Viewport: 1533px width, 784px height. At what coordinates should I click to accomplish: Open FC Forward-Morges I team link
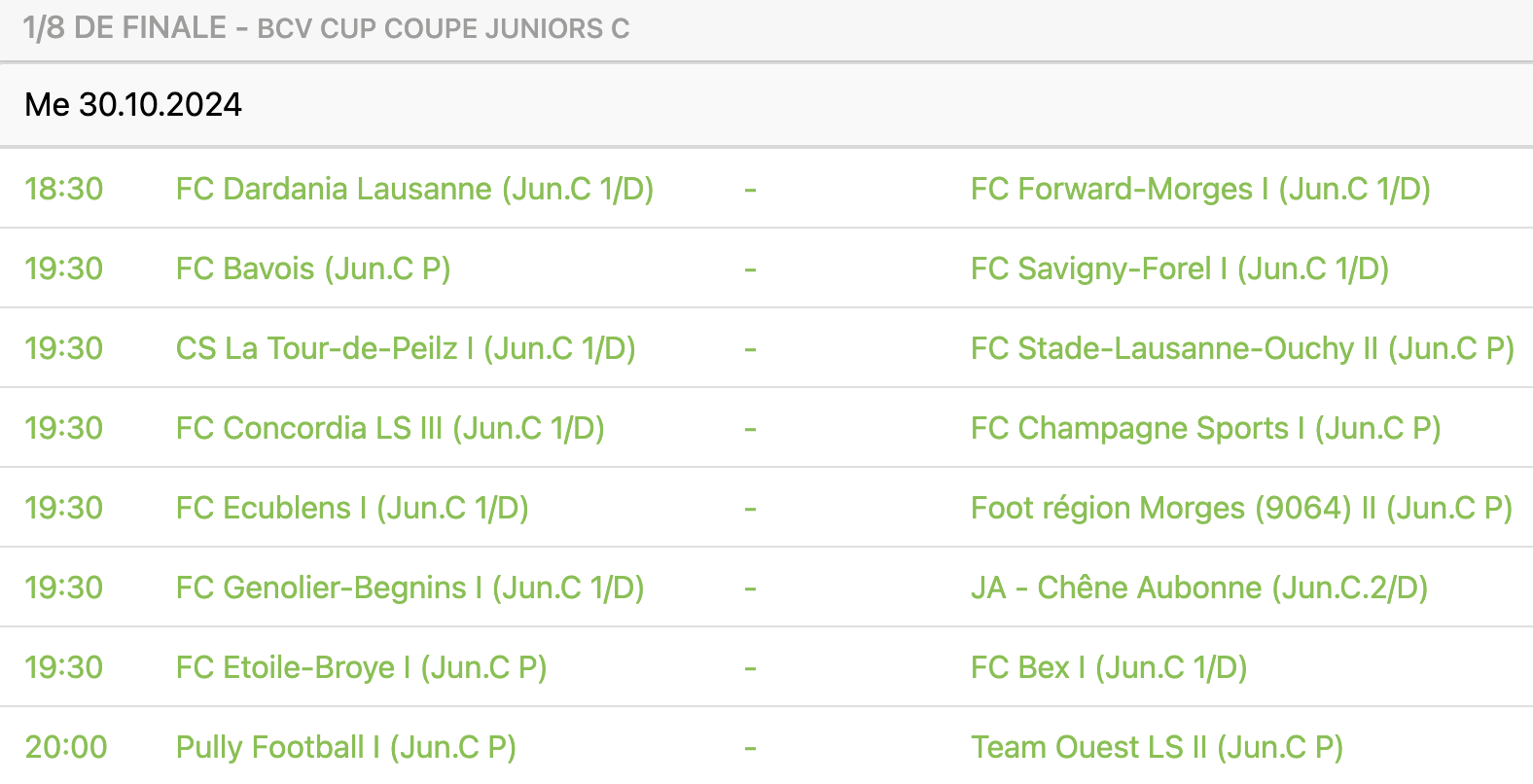pyautogui.click(x=1200, y=189)
